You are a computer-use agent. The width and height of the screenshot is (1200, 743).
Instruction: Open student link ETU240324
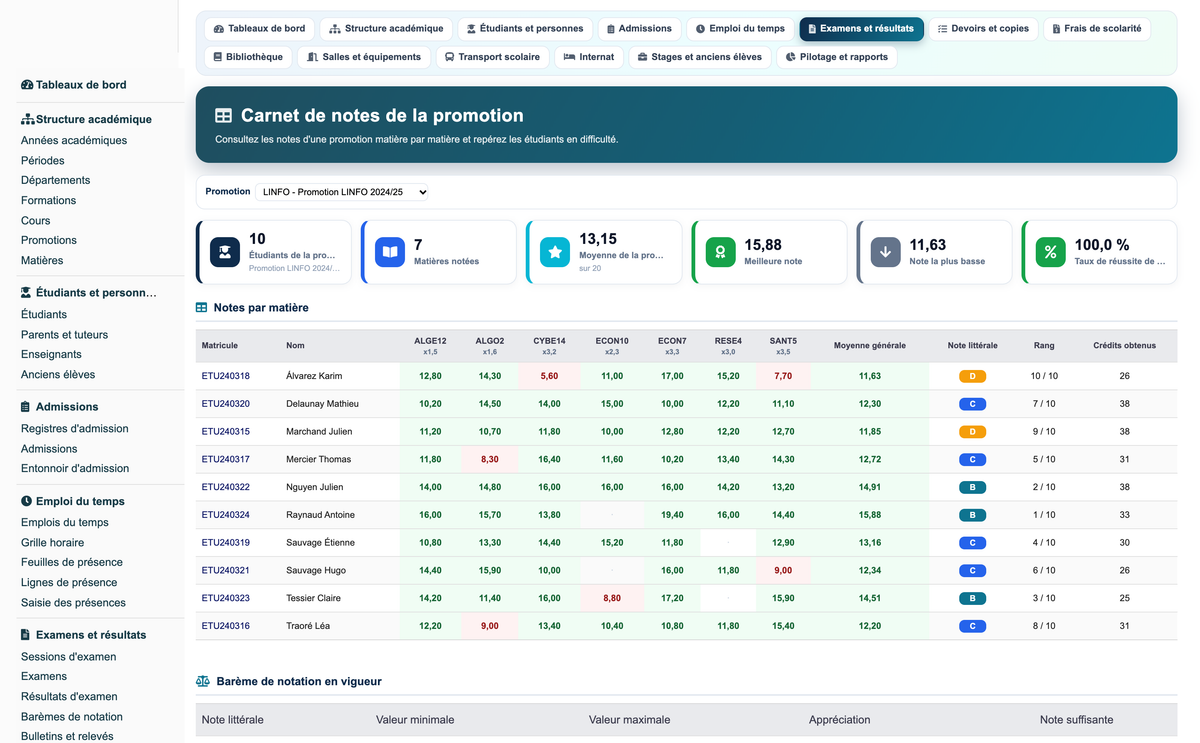[226, 515]
